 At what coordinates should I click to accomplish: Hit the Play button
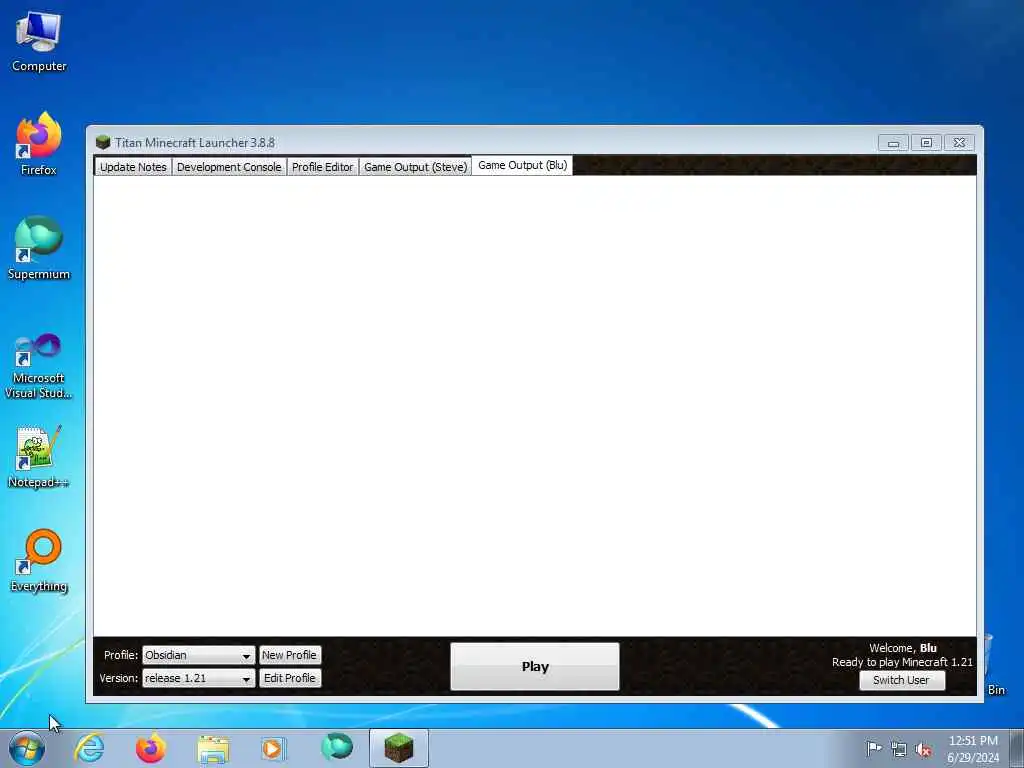coord(535,667)
